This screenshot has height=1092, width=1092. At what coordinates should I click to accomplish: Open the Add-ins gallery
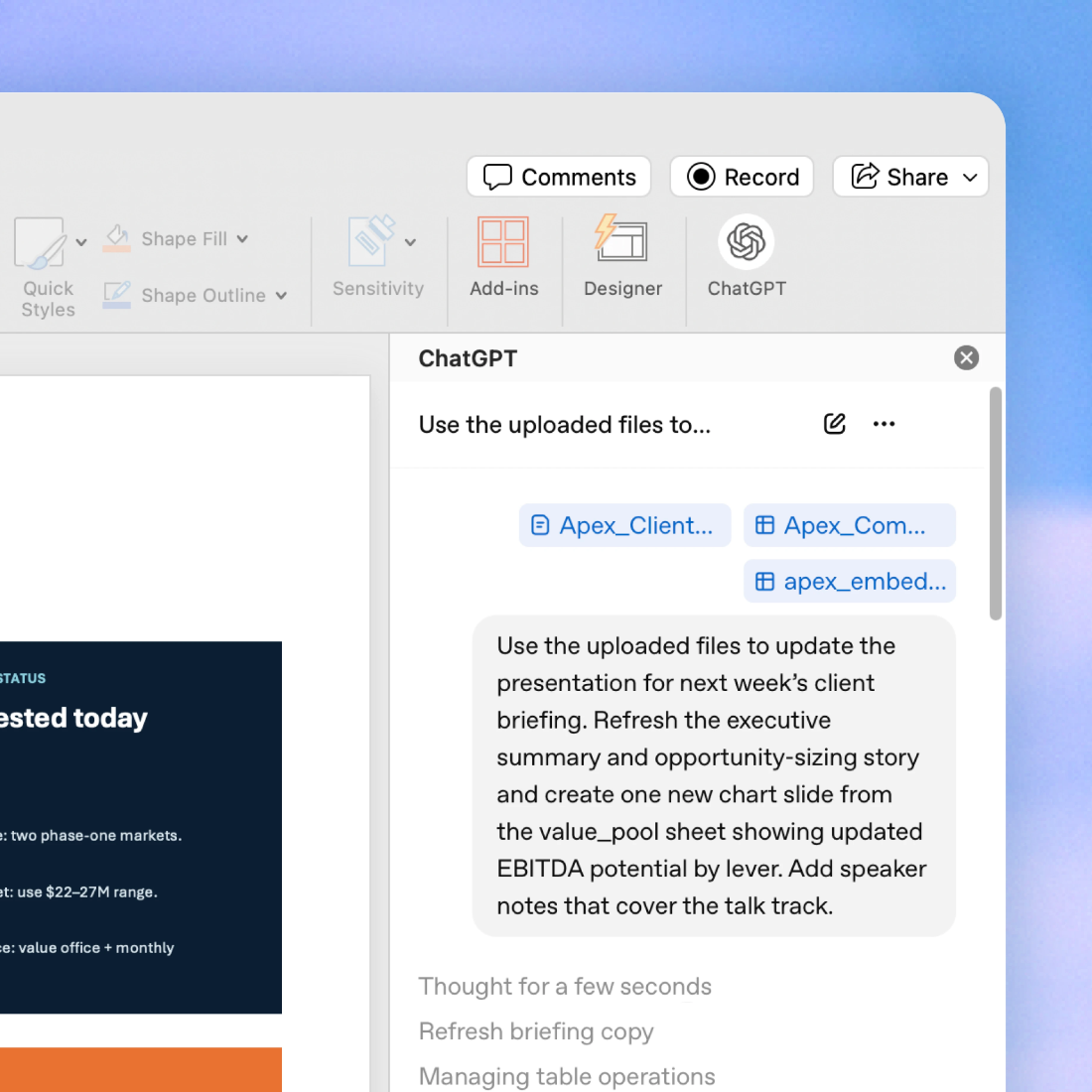[x=503, y=255]
